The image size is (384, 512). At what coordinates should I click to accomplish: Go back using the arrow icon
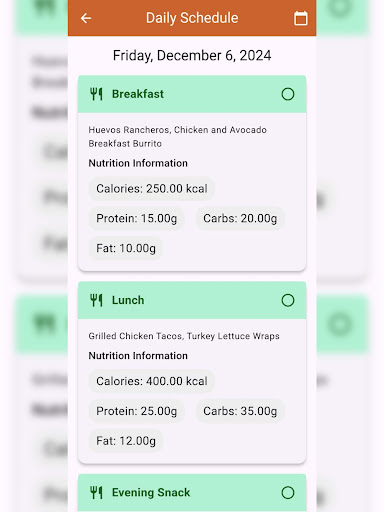tap(86, 18)
